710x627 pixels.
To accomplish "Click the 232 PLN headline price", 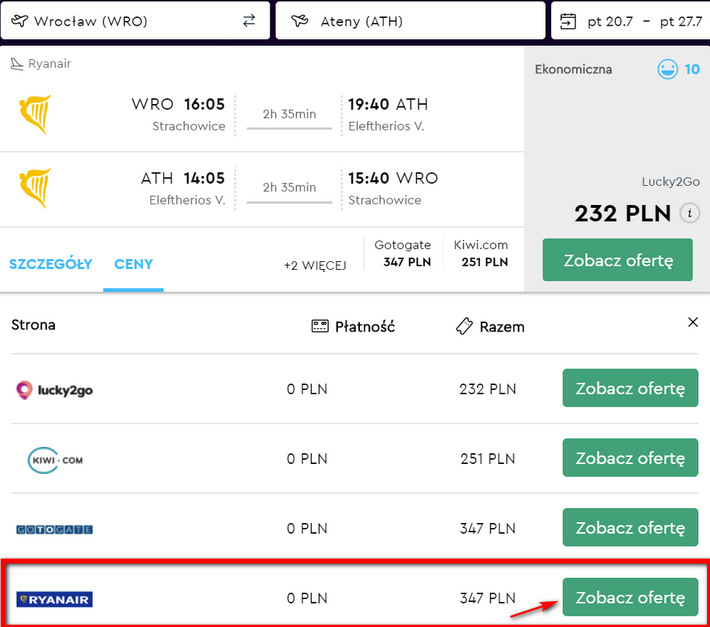I will pos(623,213).
